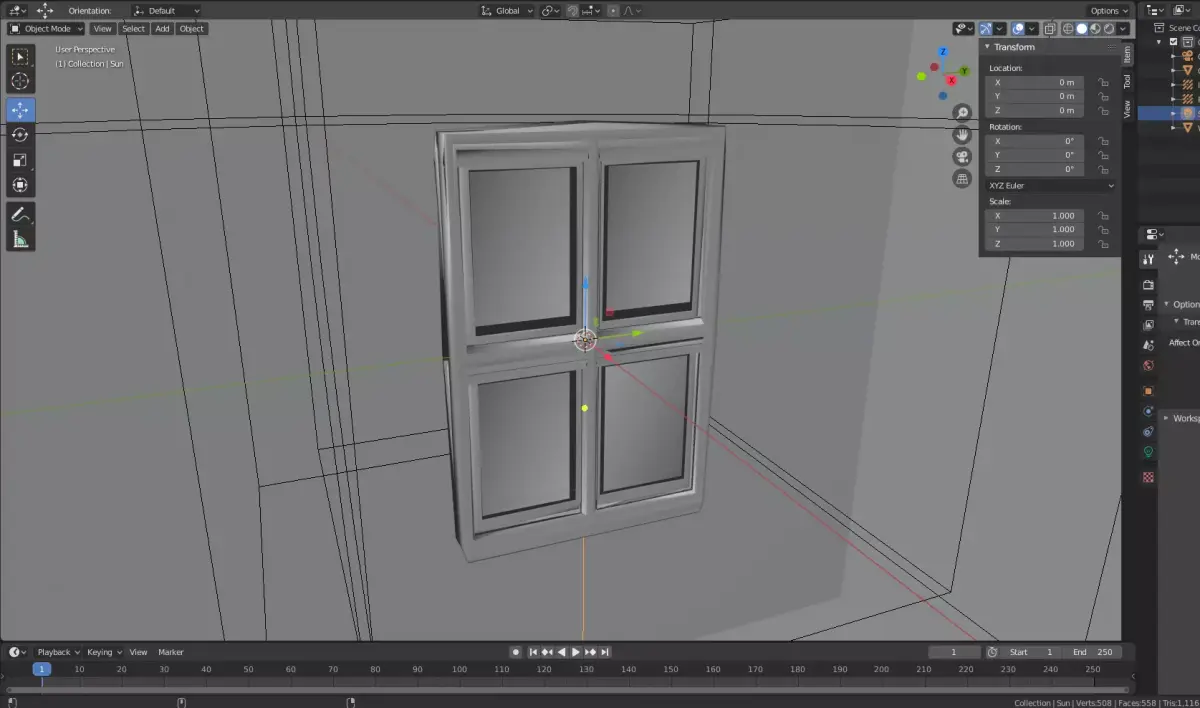Lock Location X with padlock icon
Screen dimensions: 1200x708
1103,82
